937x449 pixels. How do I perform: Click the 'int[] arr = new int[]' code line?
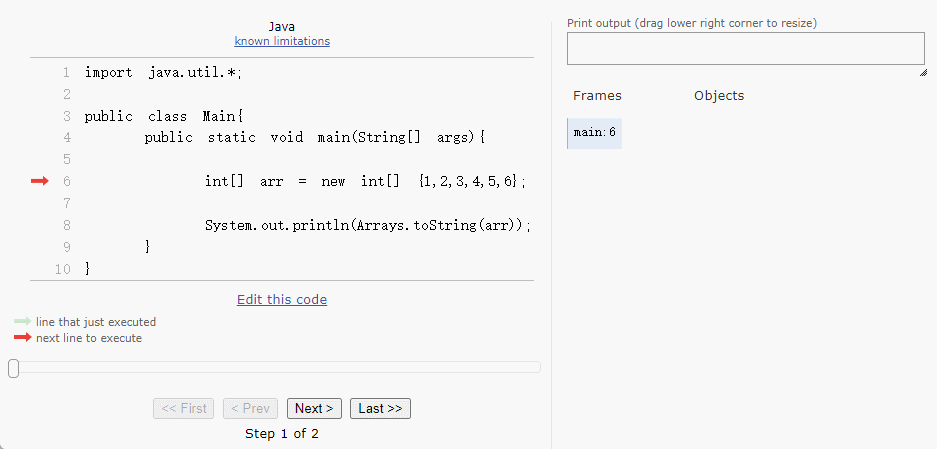365,181
